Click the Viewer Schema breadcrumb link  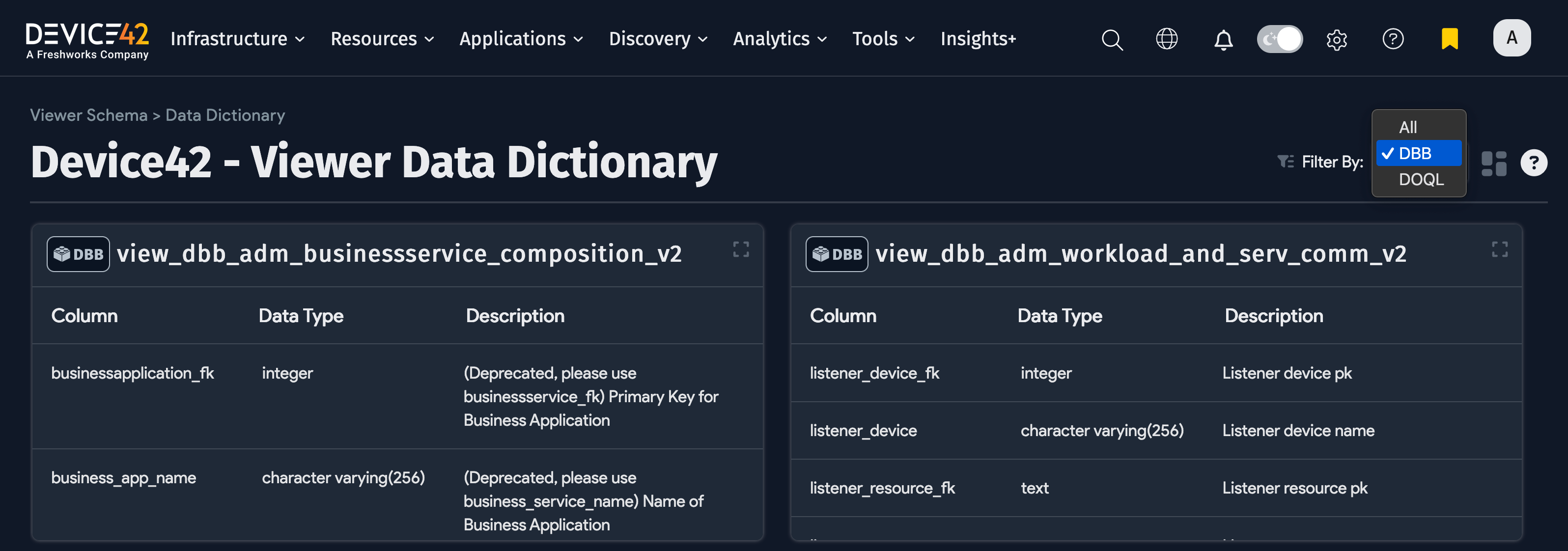coord(88,114)
